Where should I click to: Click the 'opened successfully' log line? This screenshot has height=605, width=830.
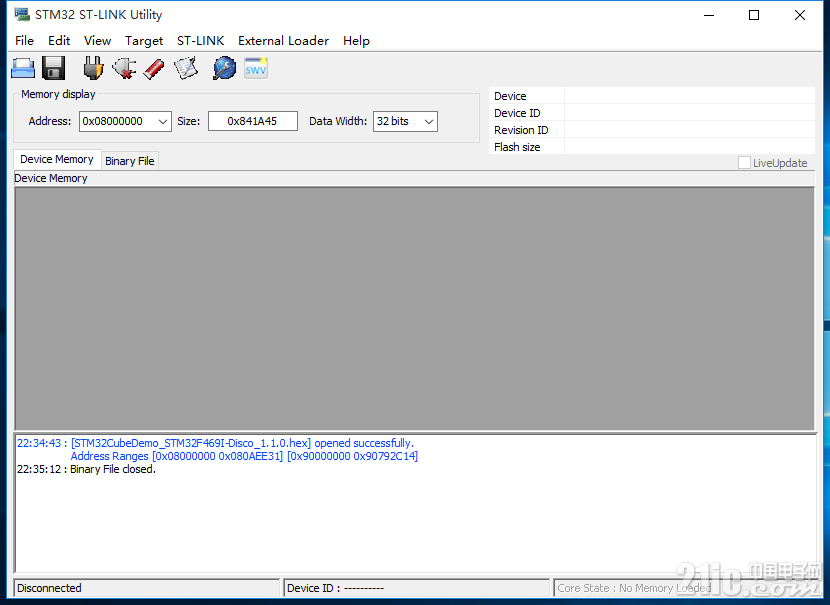[215, 443]
